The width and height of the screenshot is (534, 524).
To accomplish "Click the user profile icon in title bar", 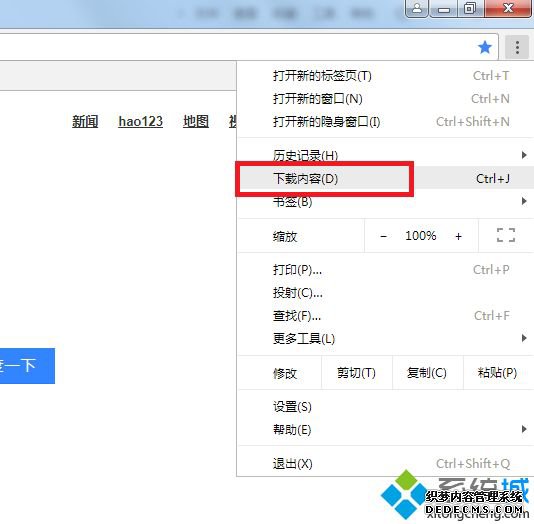I will [417, 8].
